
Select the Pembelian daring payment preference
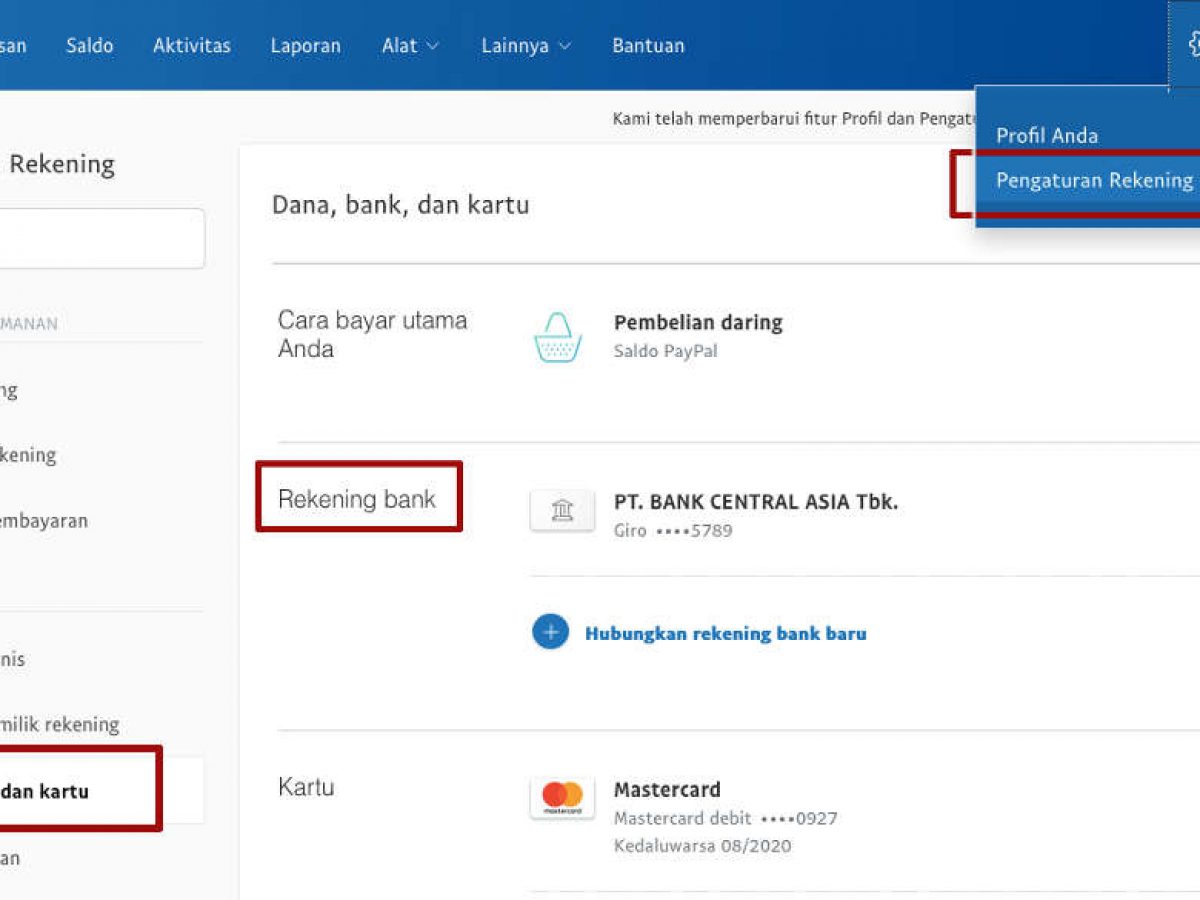(698, 322)
